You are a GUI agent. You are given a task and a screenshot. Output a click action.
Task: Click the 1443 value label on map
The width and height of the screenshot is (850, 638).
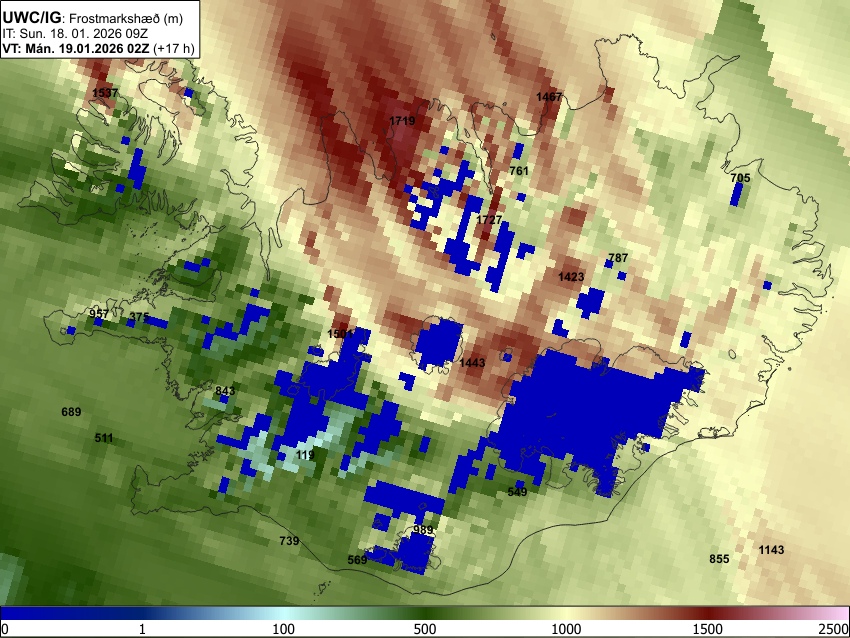point(472,363)
